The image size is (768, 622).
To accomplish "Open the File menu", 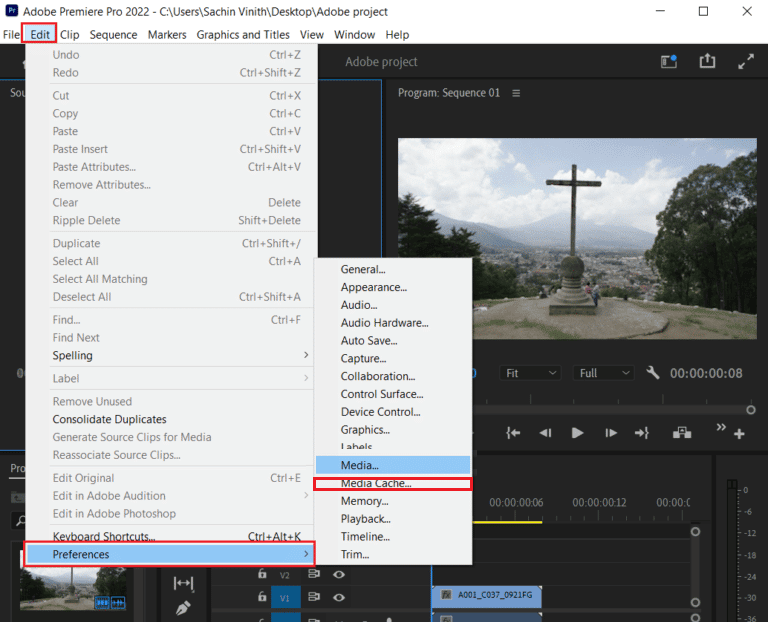I will pyautogui.click(x=11, y=35).
